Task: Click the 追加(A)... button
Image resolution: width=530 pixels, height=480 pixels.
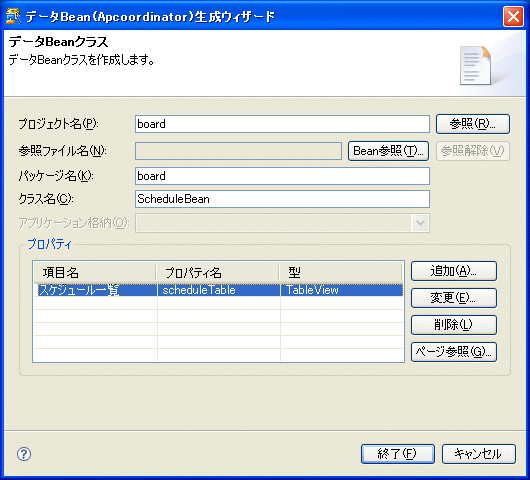Action: 454,271
